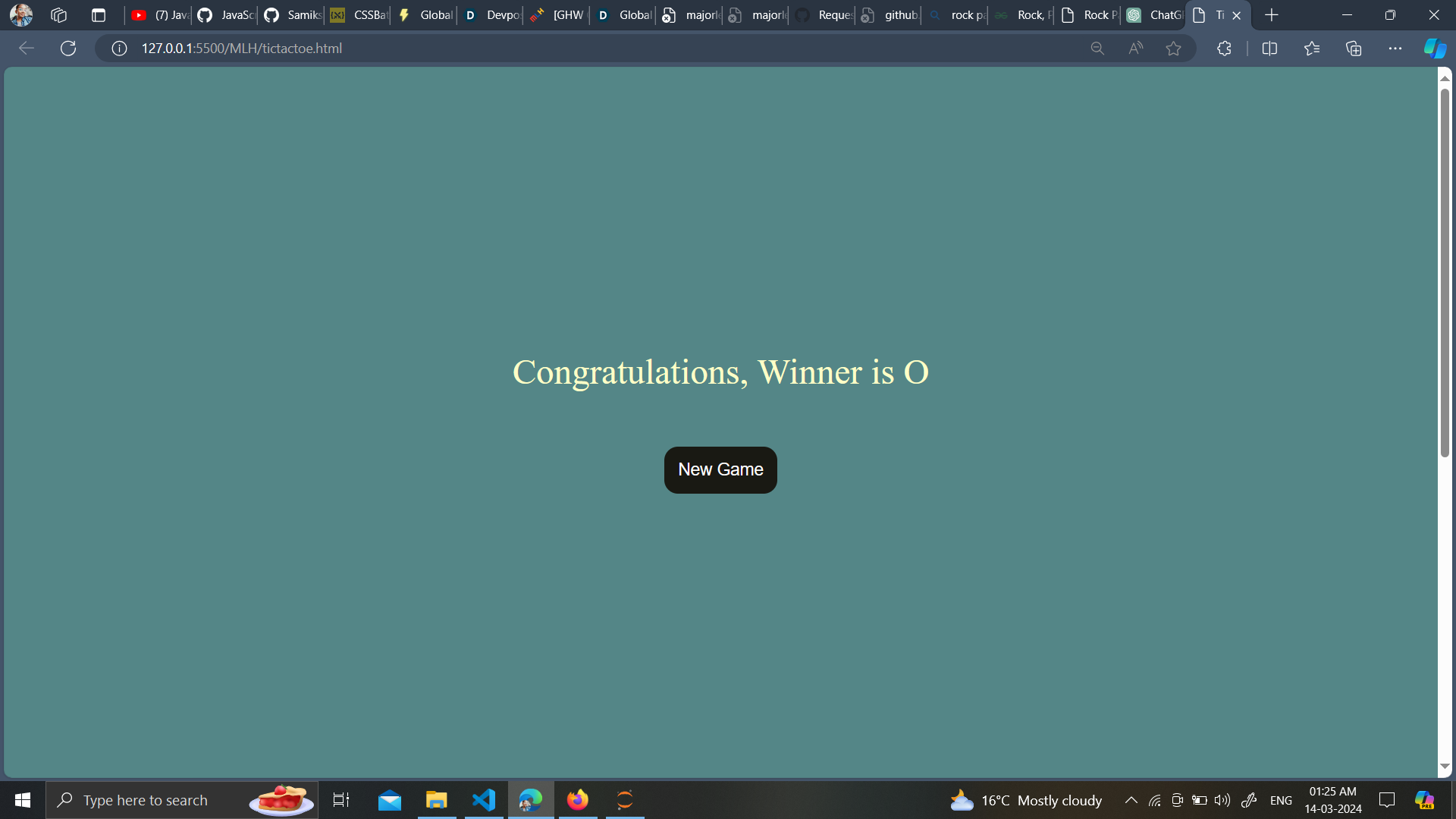Viewport: 1456px width, 819px height.
Task: Add page to favorites with star icon
Action: point(1173,49)
